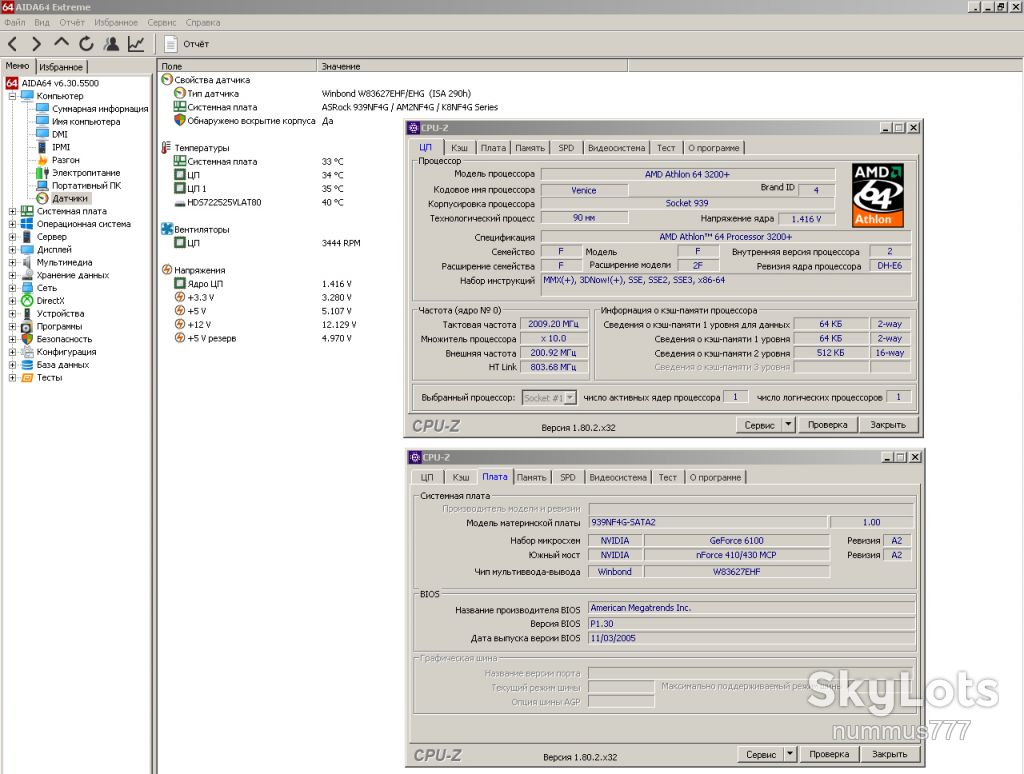Click Проверка button in upper CPU-Z
This screenshot has width=1024, height=774.
coord(827,425)
